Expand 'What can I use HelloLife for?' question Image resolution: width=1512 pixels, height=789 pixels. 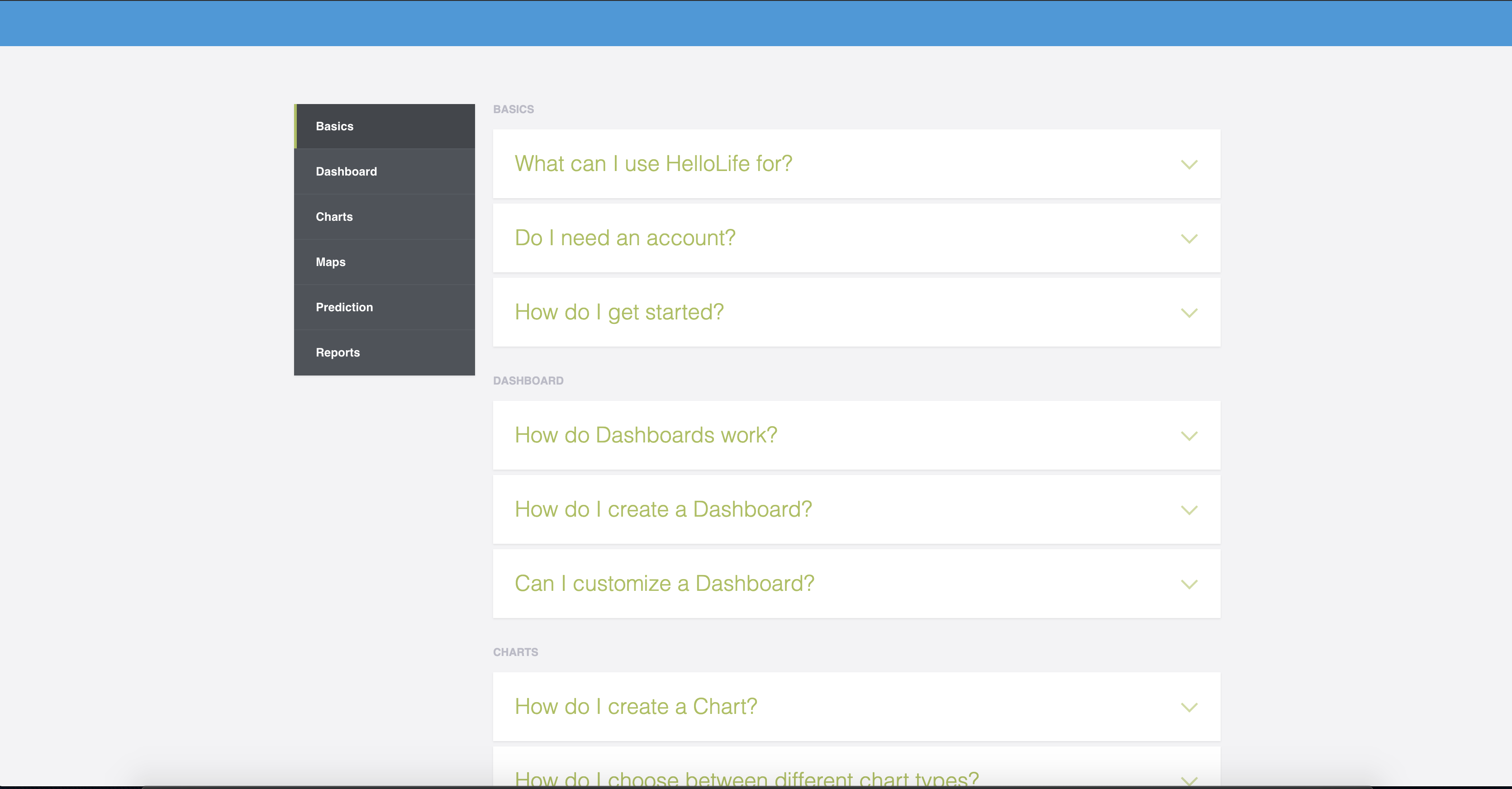click(653, 164)
